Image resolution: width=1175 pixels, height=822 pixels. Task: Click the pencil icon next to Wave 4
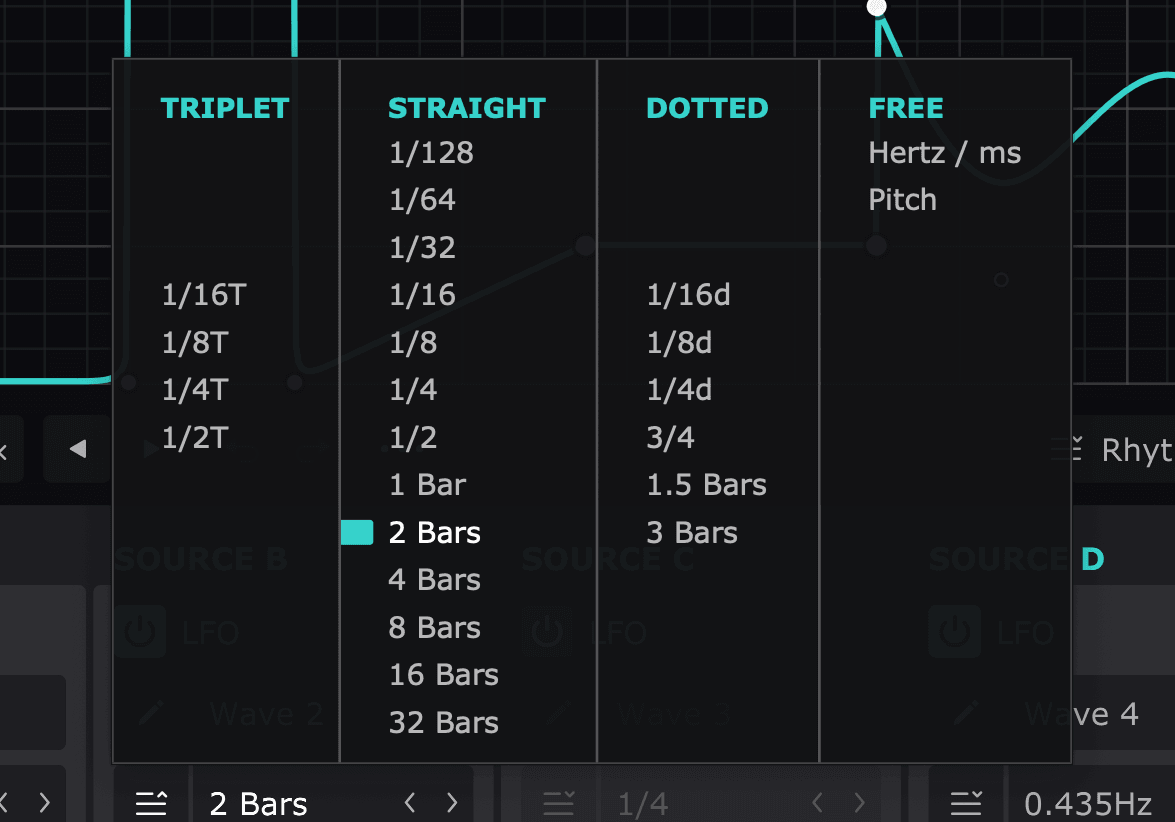point(964,713)
